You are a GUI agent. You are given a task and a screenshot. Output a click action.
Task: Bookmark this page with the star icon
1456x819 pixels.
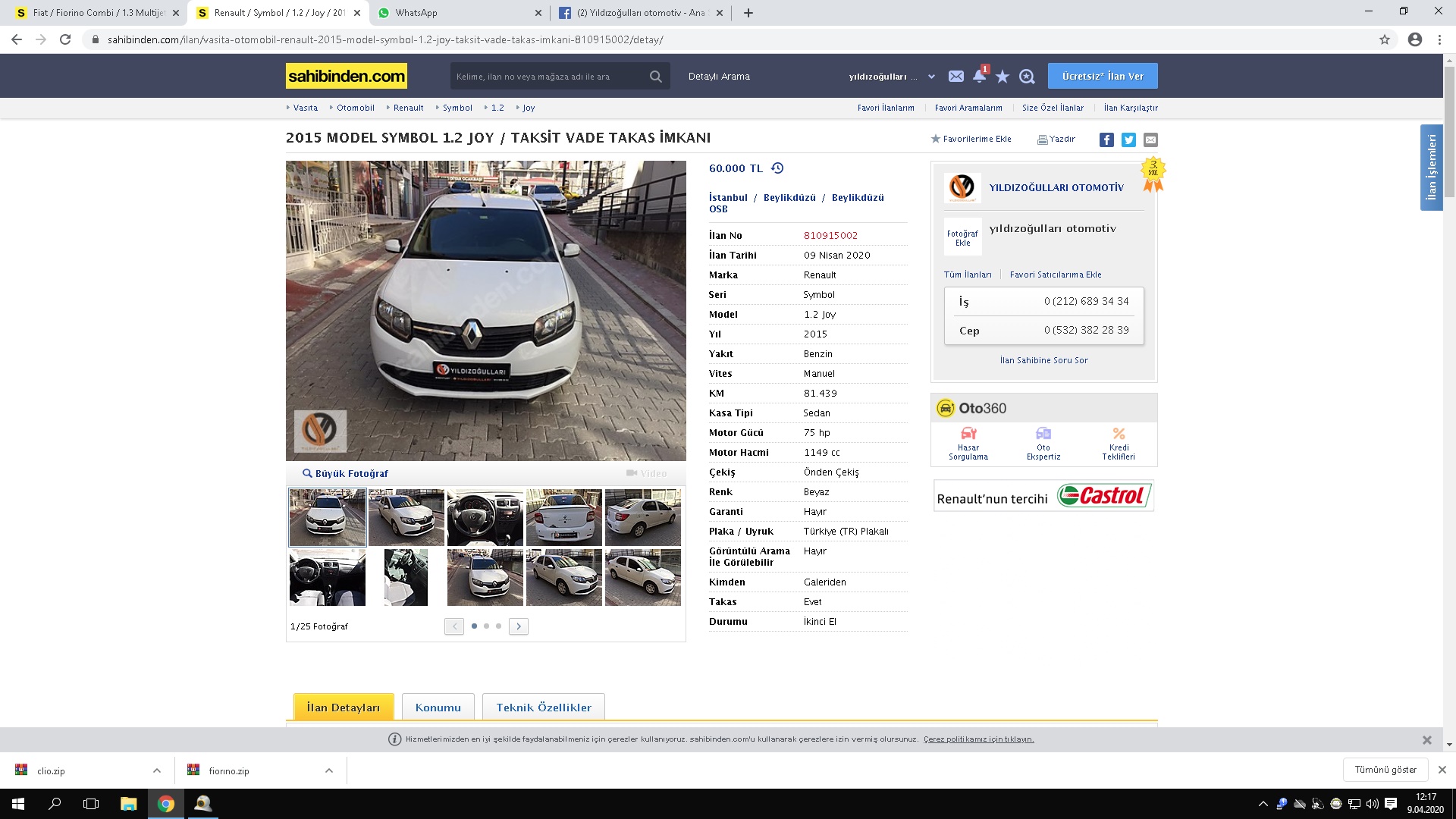coord(1385,39)
